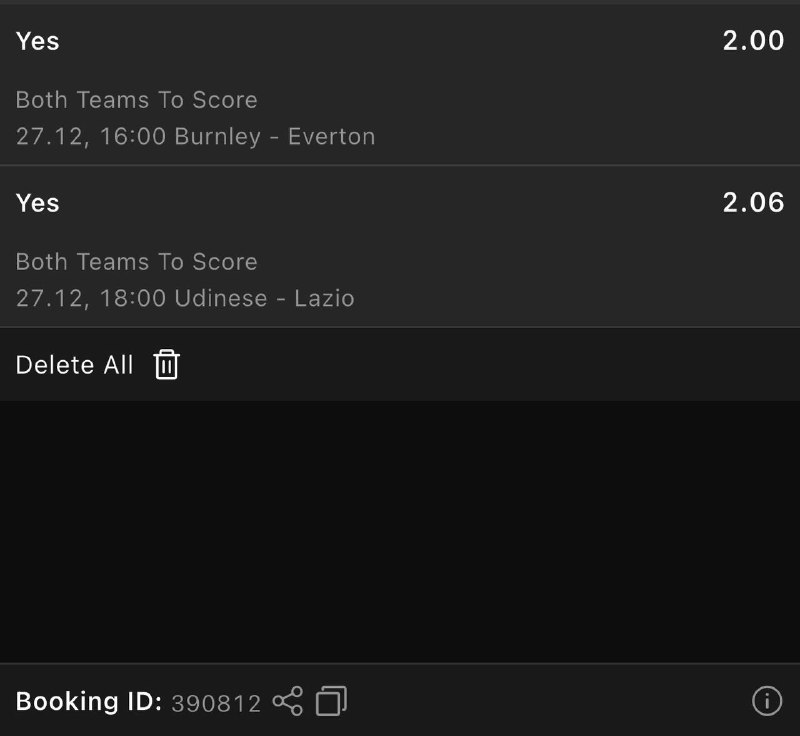Click the 27.12, 16:00 kickoff time
Image resolution: width=800 pixels, height=736 pixels.
91,137
